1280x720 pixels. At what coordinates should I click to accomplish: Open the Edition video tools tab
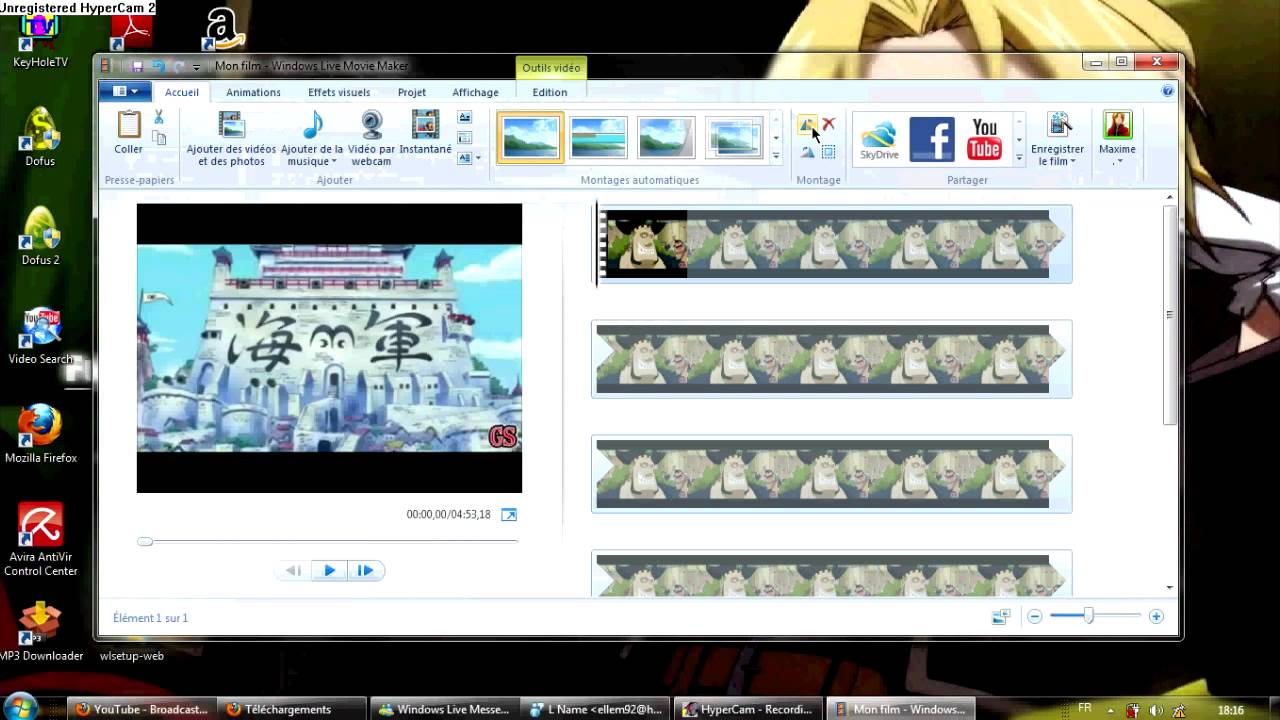click(x=550, y=92)
